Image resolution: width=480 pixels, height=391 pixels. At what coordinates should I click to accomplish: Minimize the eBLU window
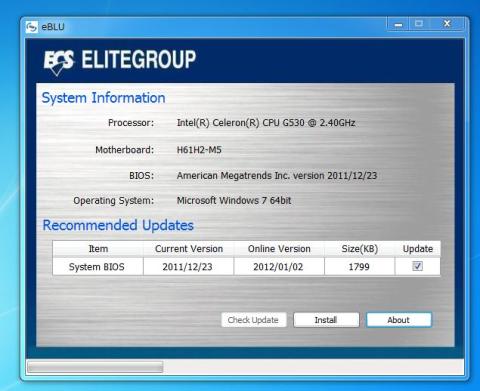pyautogui.click(x=398, y=24)
